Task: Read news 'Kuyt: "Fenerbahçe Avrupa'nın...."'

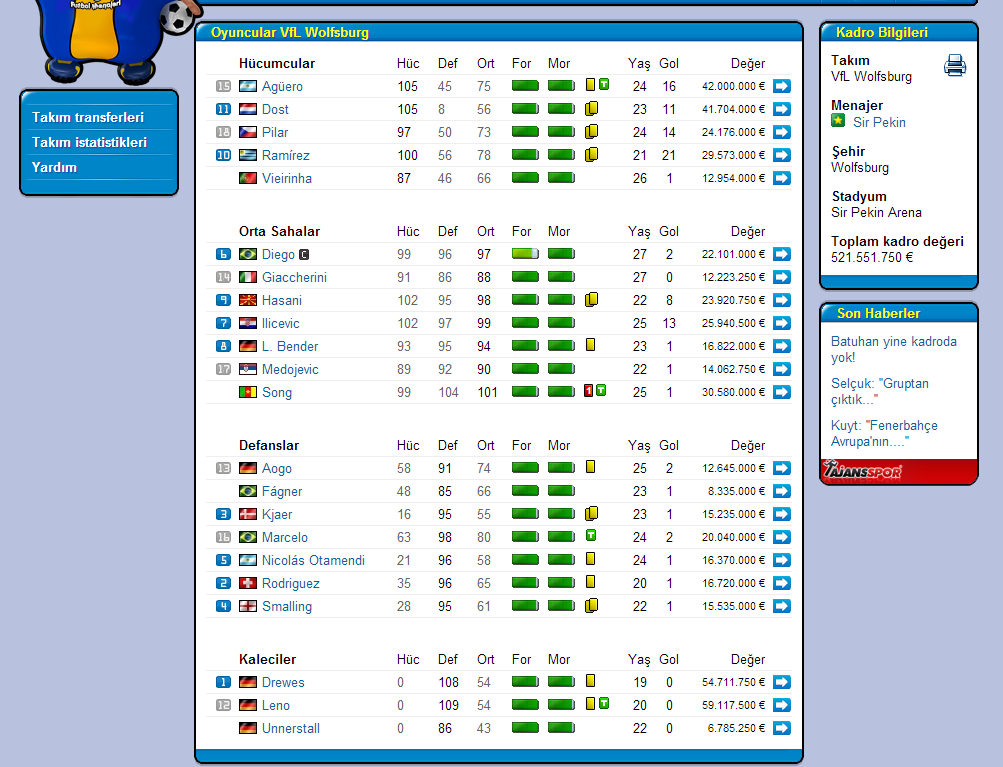Action: (884, 434)
